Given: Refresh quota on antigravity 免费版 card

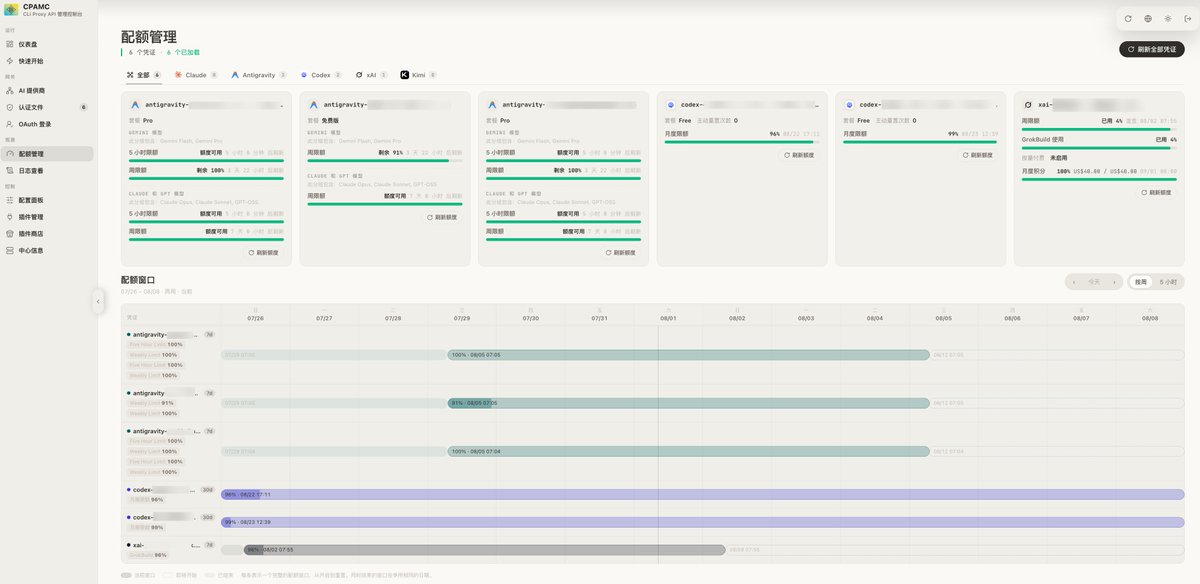Looking at the screenshot, I should 444,217.
